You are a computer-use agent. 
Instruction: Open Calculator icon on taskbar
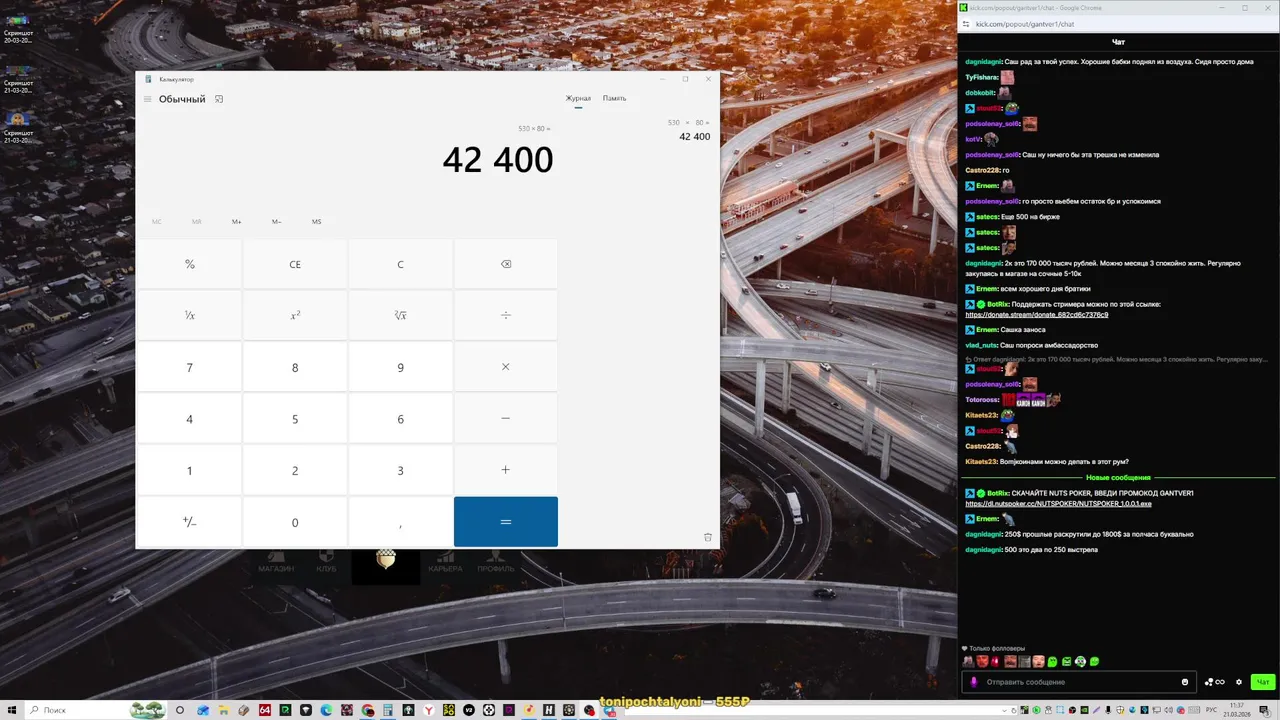(387, 710)
